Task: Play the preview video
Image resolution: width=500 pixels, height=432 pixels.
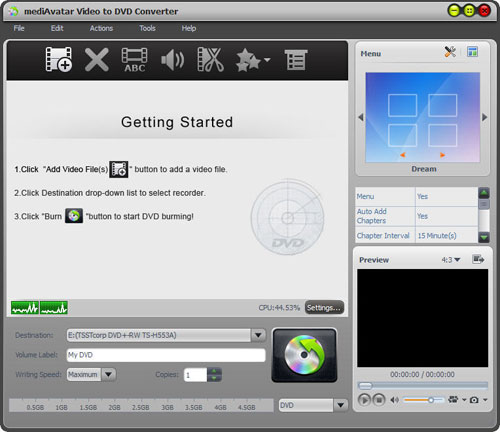Action: pos(364,399)
